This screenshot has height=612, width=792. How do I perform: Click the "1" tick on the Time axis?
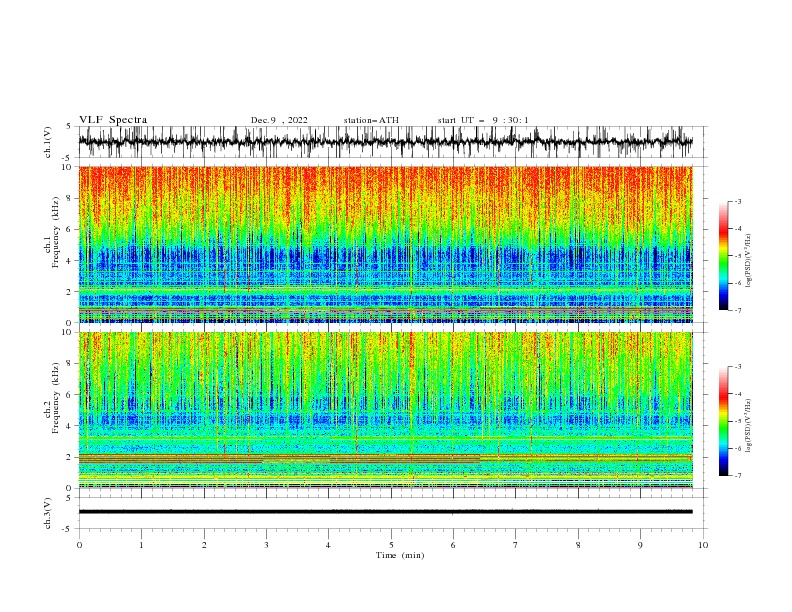click(141, 545)
